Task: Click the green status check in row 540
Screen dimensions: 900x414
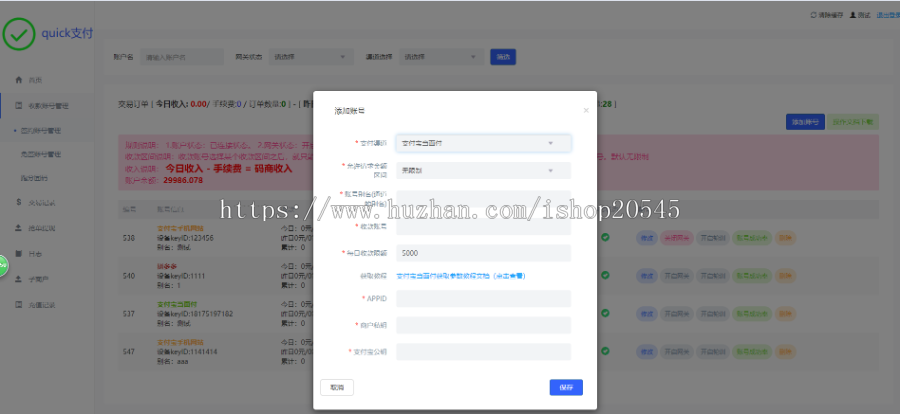Action: click(x=606, y=275)
